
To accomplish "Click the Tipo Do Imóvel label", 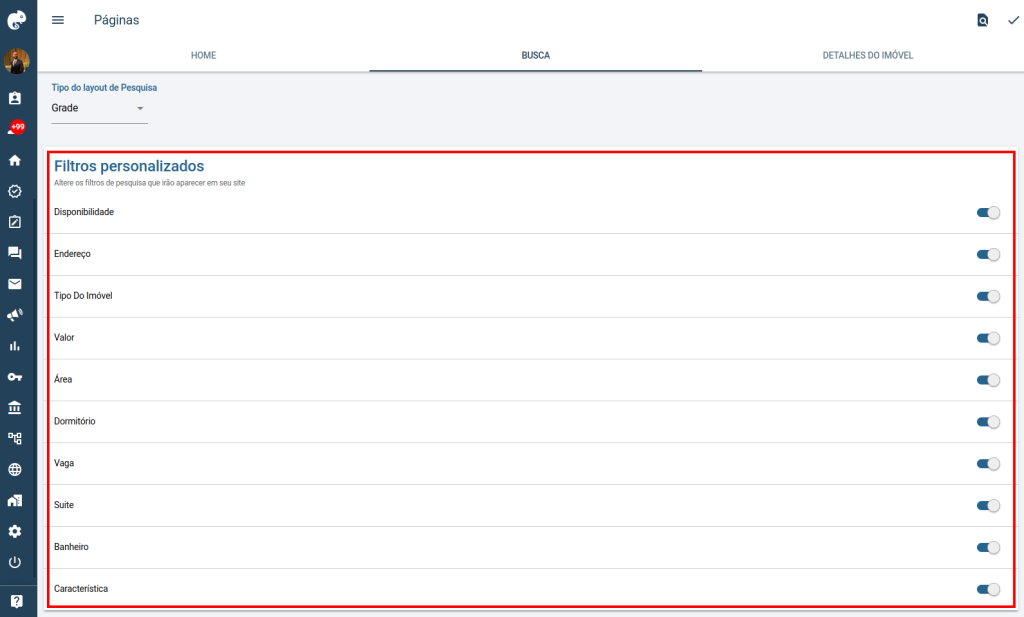I will (x=83, y=296).
